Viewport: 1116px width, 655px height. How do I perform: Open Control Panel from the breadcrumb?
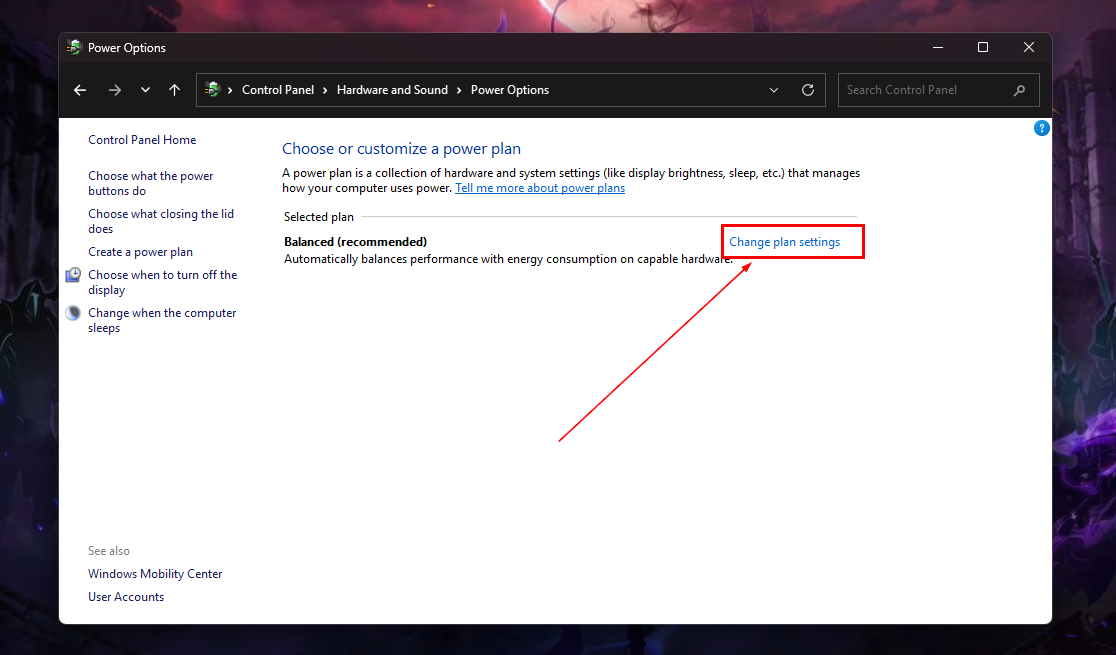coord(278,89)
